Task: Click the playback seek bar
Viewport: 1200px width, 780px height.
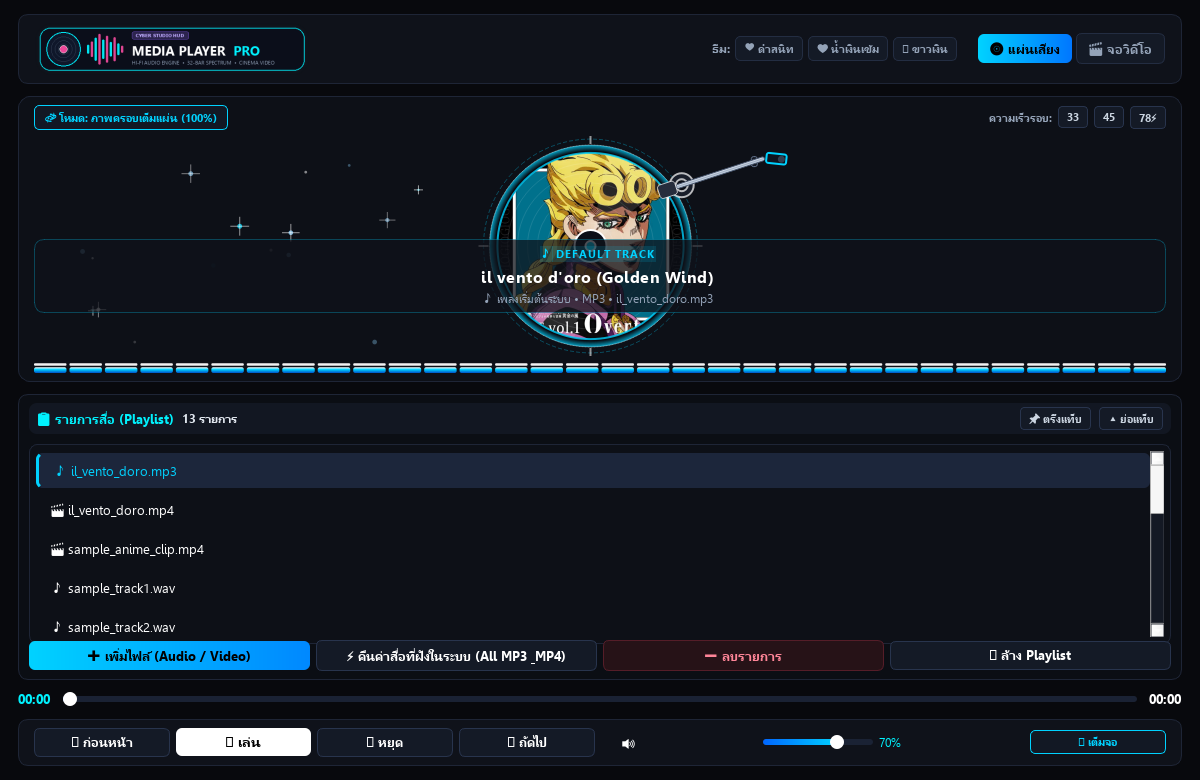Action: (600, 699)
